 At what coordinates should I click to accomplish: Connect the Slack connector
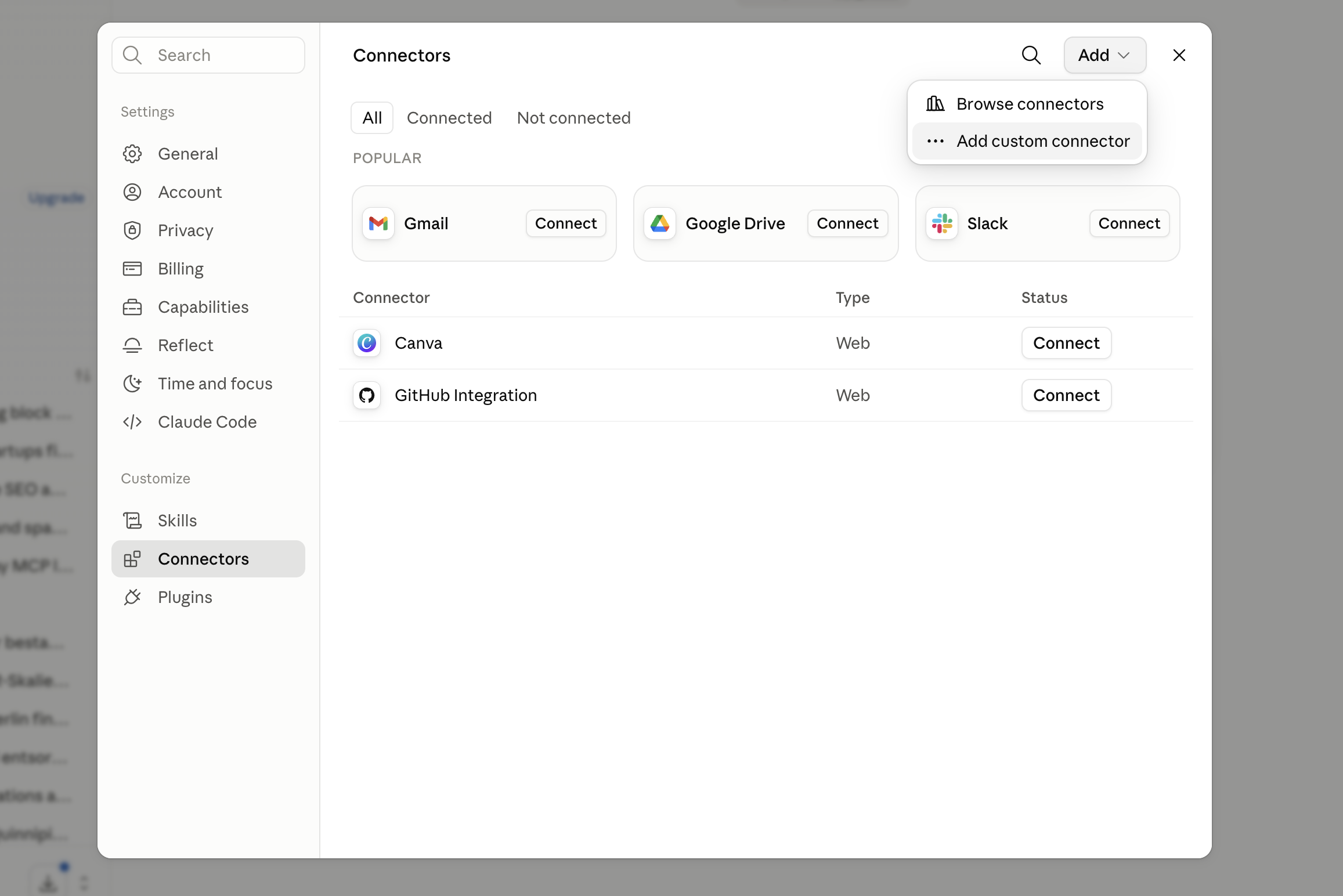point(1129,223)
